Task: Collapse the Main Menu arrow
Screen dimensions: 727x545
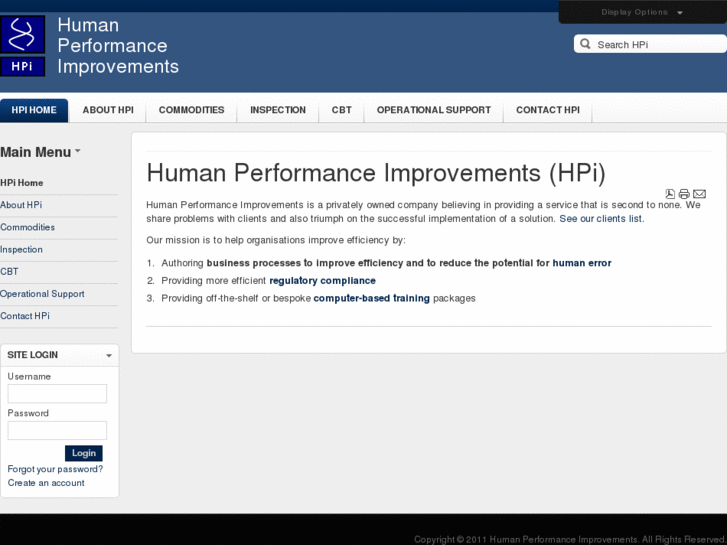Action: point(78,151)
